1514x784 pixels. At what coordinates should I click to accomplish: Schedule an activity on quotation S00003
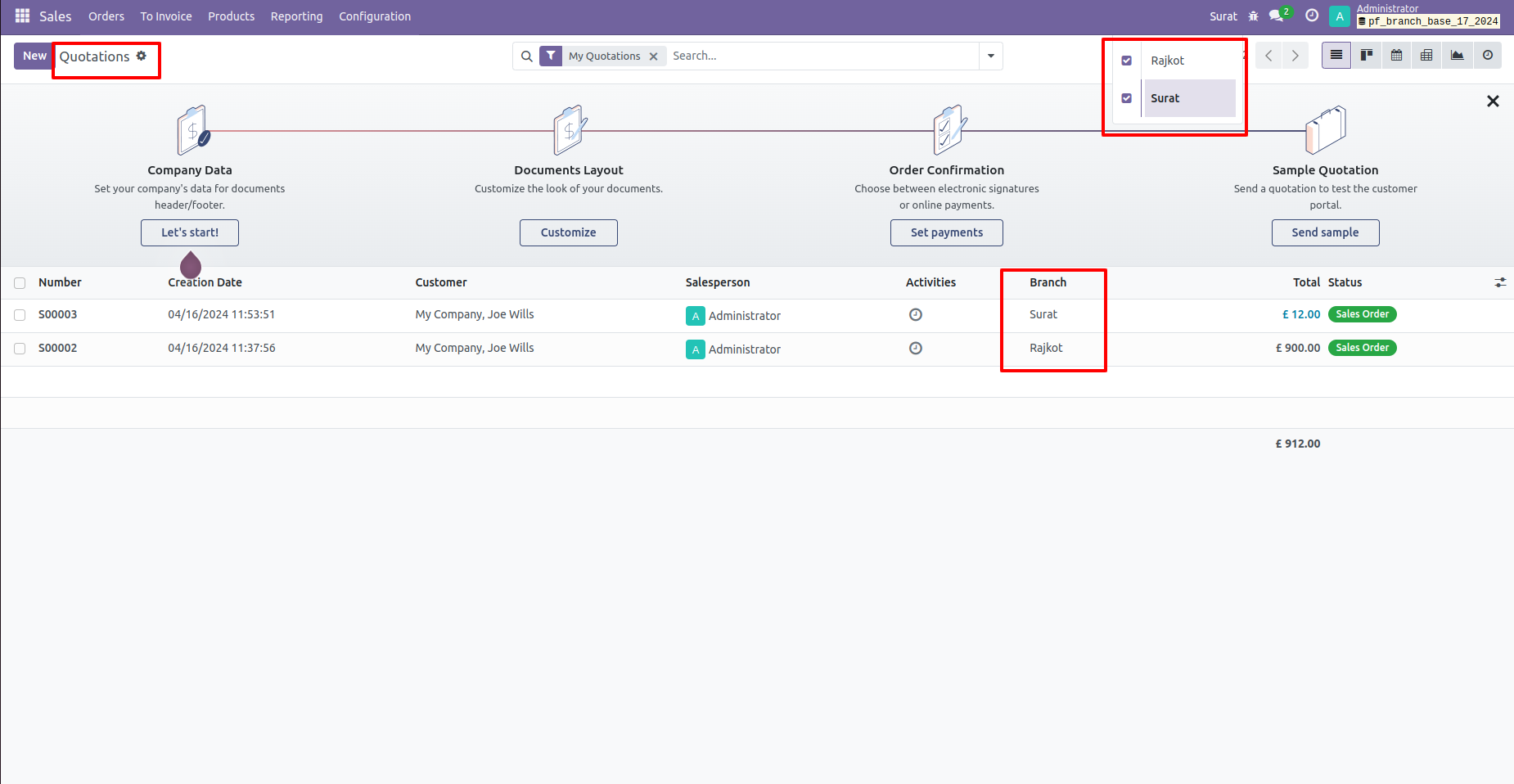pyautogui.click(x=915, y=314)
